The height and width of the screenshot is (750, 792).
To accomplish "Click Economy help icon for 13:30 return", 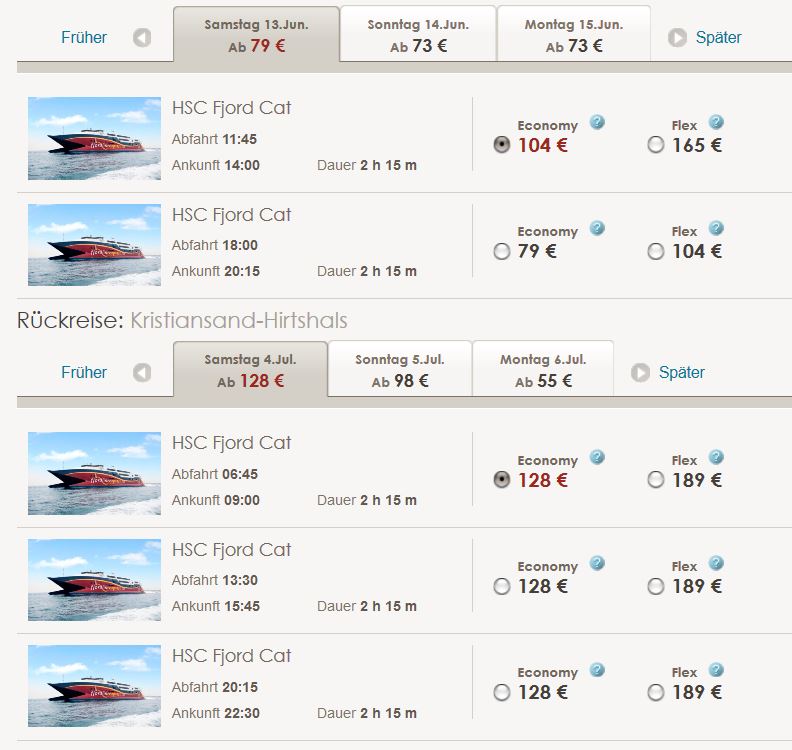I will [x=597, y=564].
